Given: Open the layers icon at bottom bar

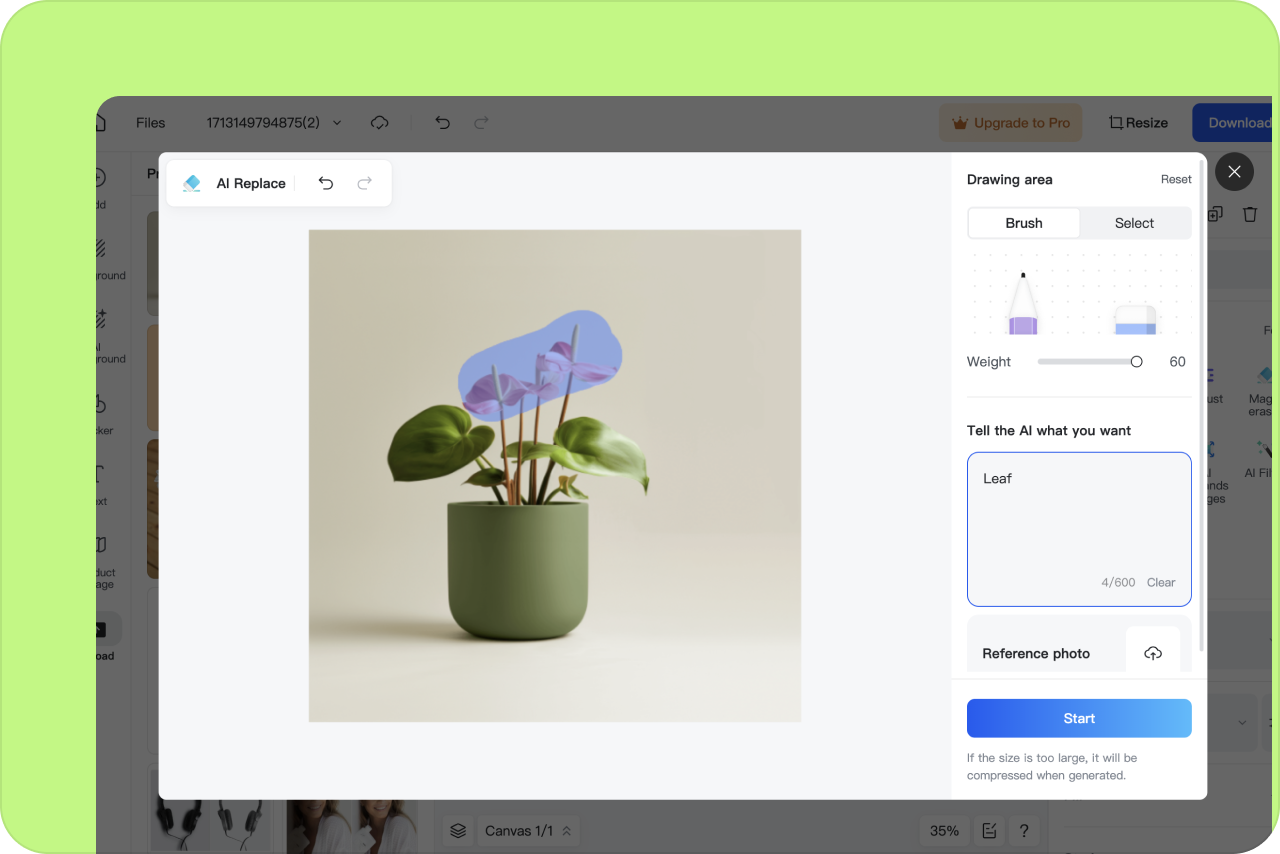Looking at the screenshot, I should [458, 831].
